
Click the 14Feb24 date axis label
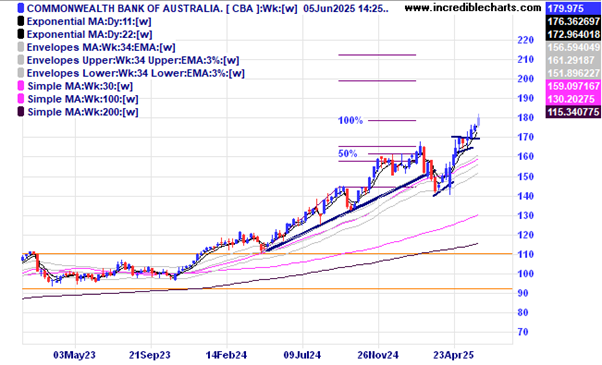226,355
